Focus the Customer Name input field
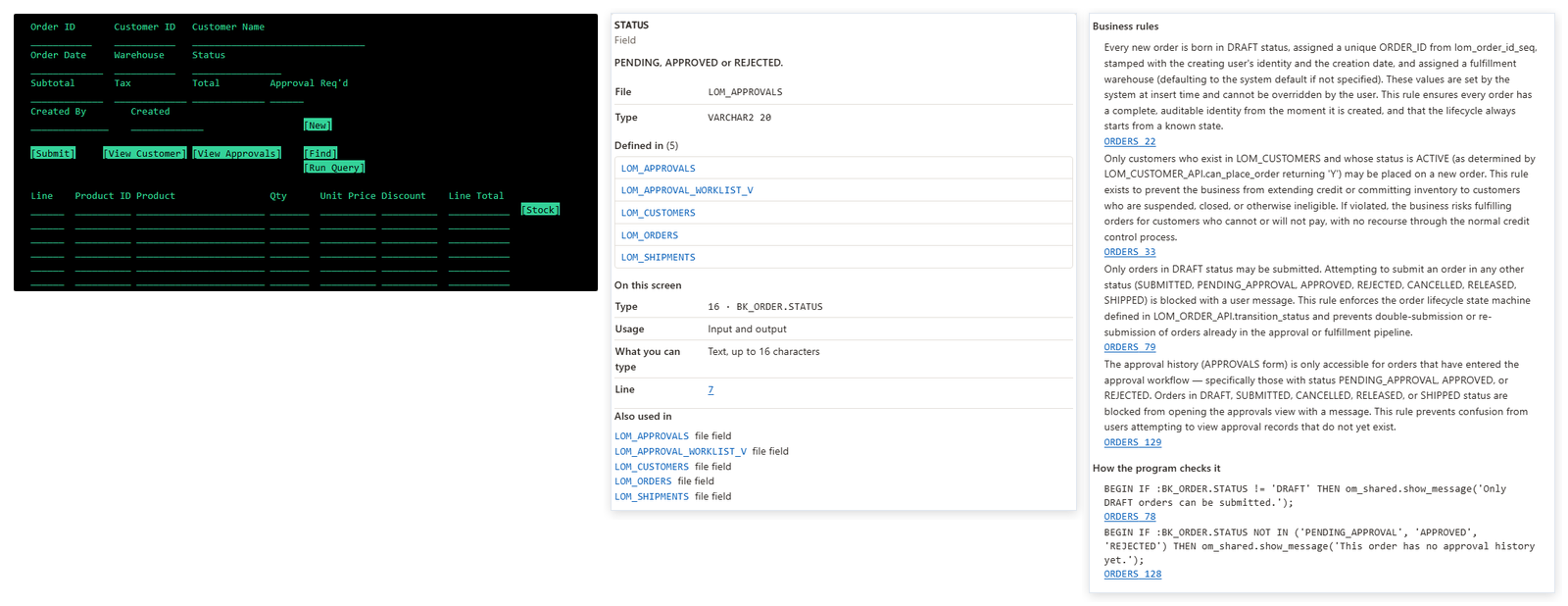The image size is (1568, 606). pos(278,40)
